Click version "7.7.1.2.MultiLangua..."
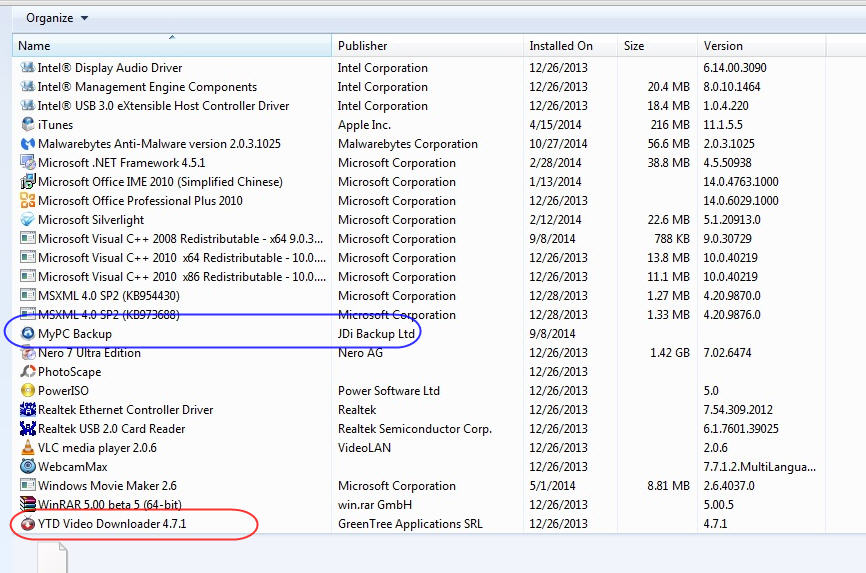 [x=759, y=467]
